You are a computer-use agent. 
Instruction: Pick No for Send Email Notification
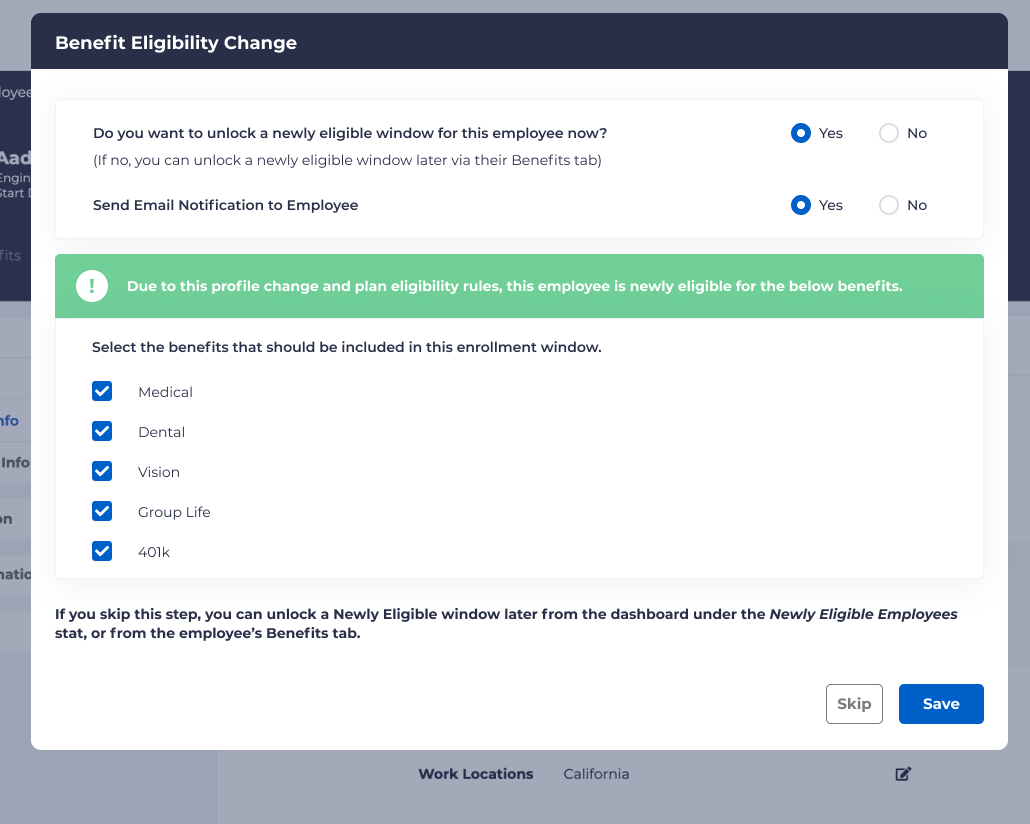click(x=889, y=205)
